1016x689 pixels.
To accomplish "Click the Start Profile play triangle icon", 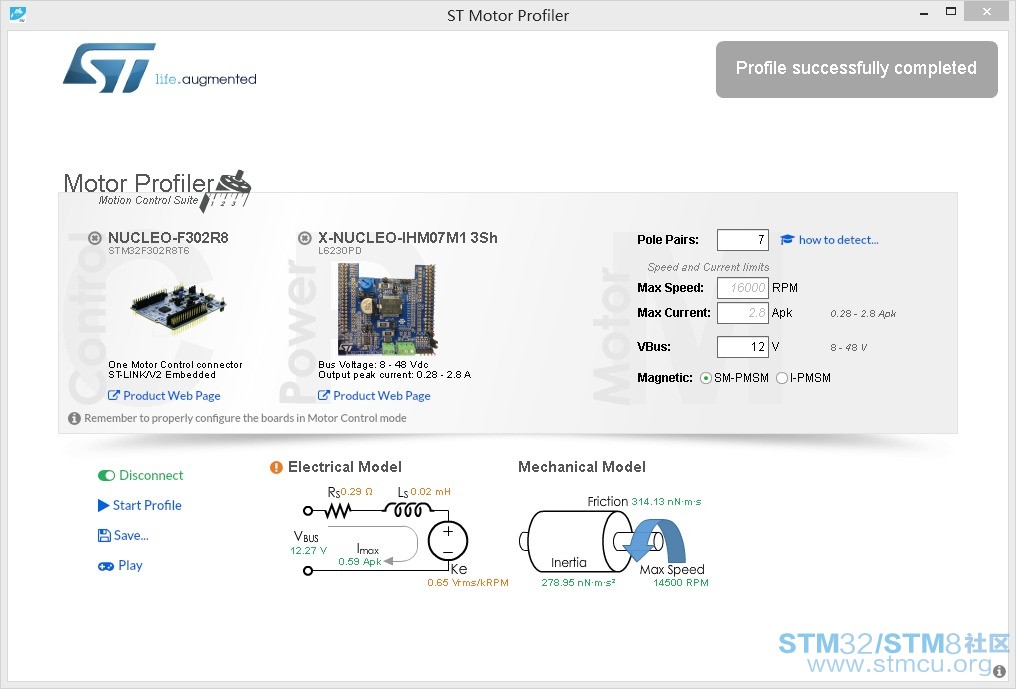I will [x=103, y=506].
